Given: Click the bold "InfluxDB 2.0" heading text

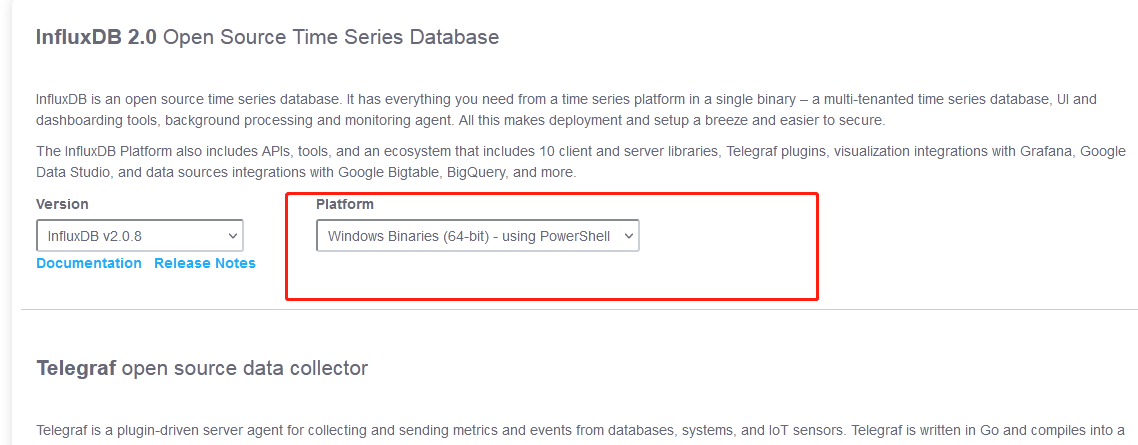Looking at the screenshot, I should click(96, 38).
